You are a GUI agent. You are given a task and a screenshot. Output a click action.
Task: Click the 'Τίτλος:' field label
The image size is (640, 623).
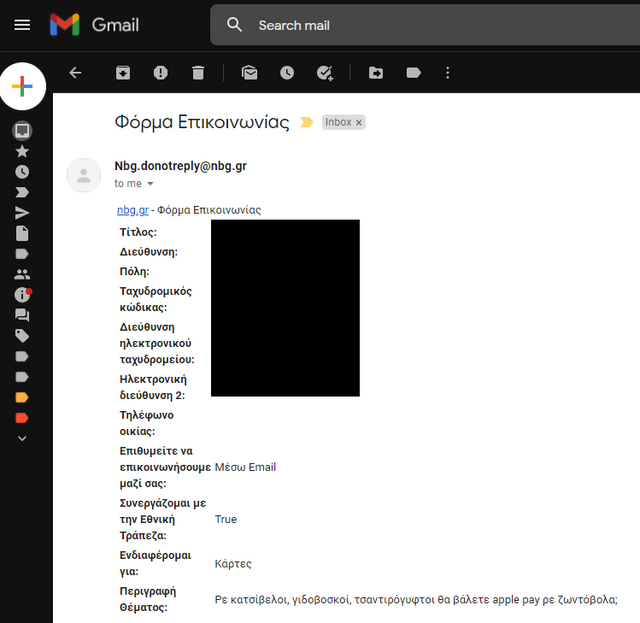[x=138, y=232]
